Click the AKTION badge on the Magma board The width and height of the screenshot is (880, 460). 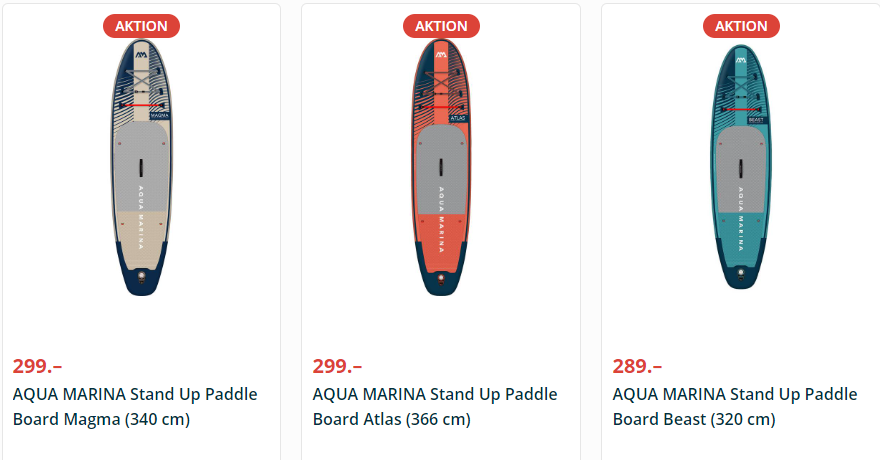tap(141, 26)
